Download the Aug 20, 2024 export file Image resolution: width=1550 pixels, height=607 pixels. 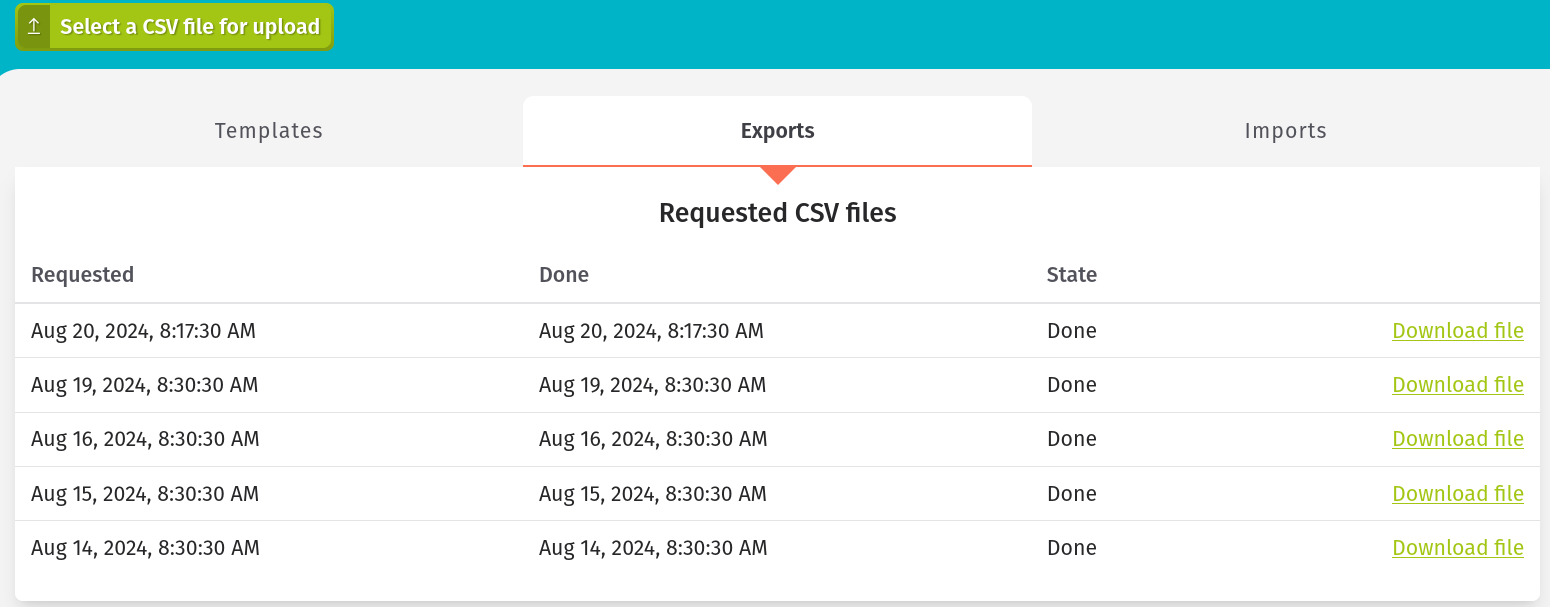1457,331
